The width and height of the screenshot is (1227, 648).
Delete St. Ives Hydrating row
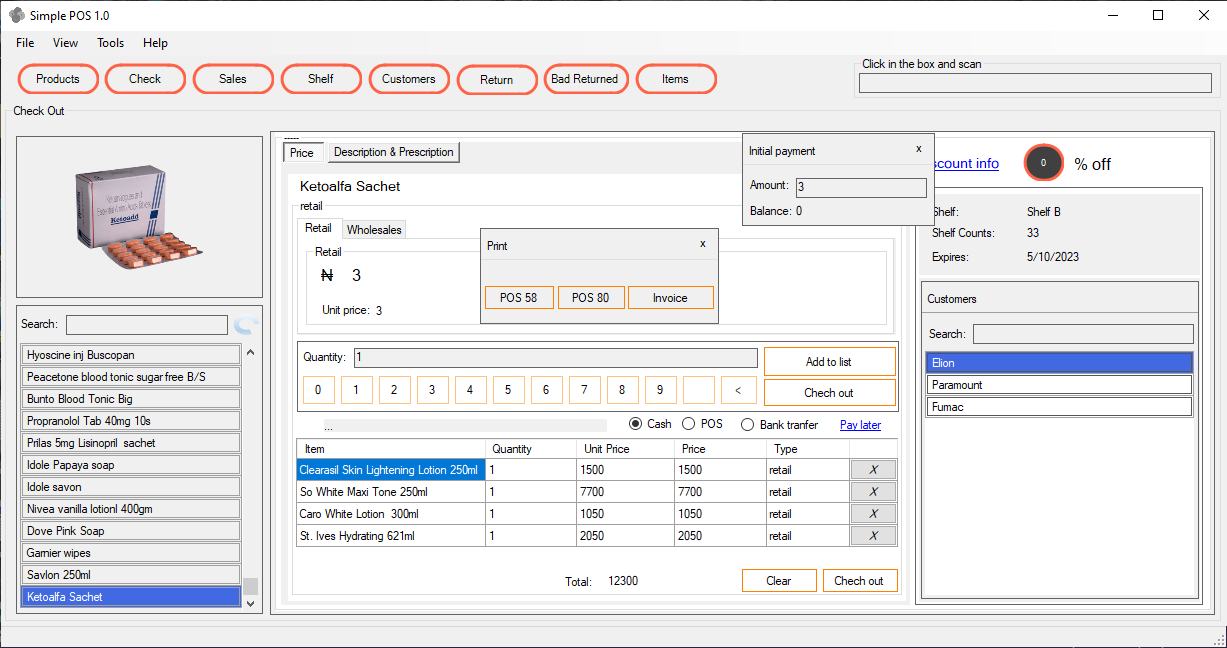873,536
